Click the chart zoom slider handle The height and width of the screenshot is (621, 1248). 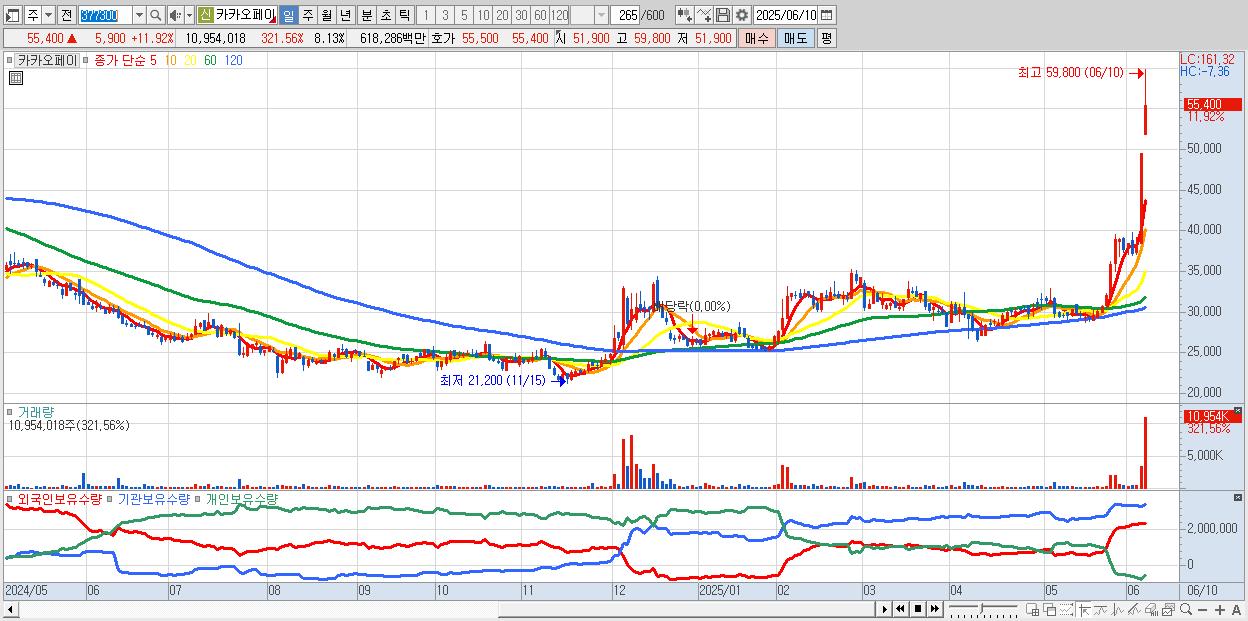coord(981,608)
